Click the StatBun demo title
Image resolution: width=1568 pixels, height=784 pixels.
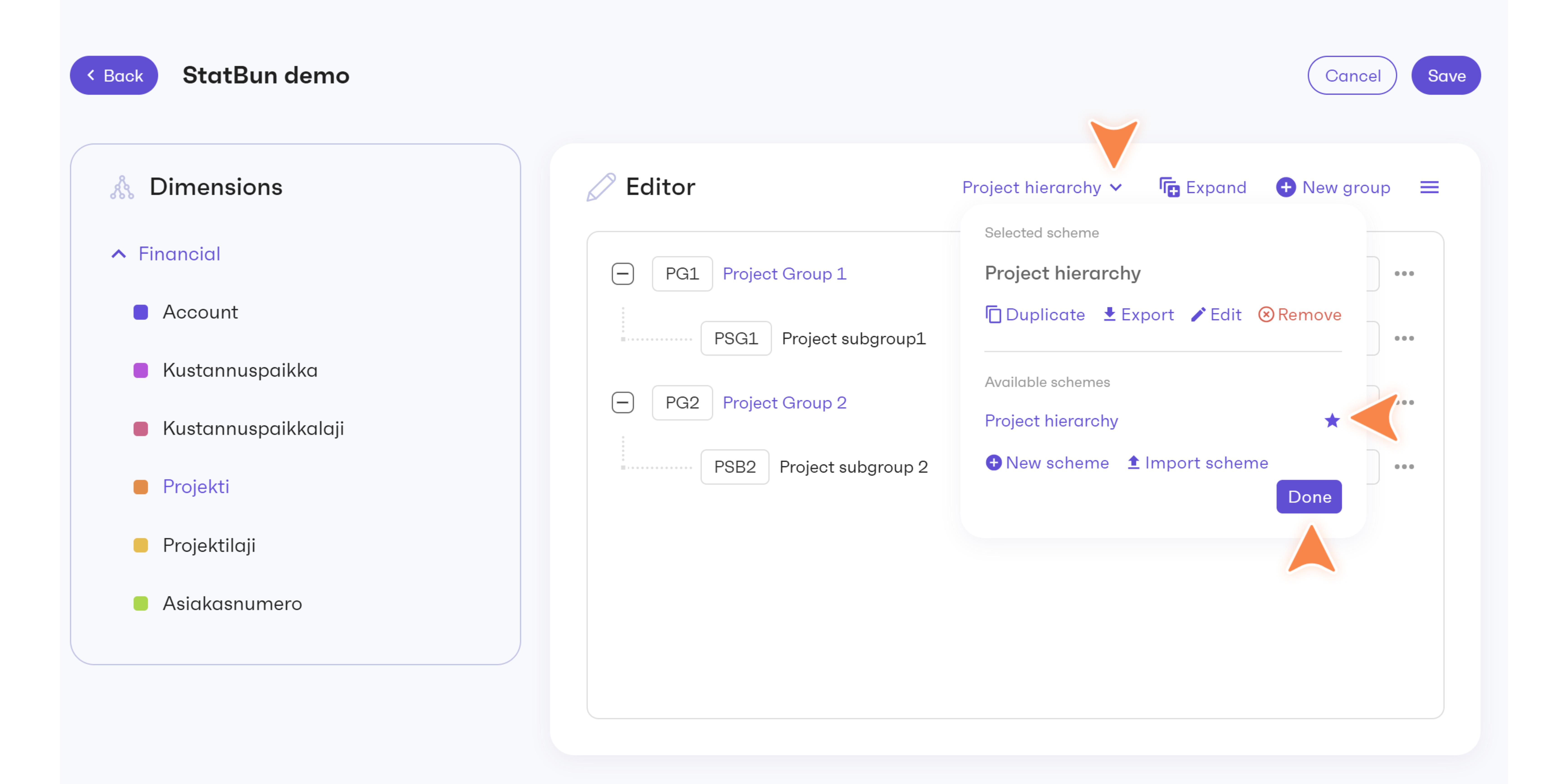coord(266,76)
